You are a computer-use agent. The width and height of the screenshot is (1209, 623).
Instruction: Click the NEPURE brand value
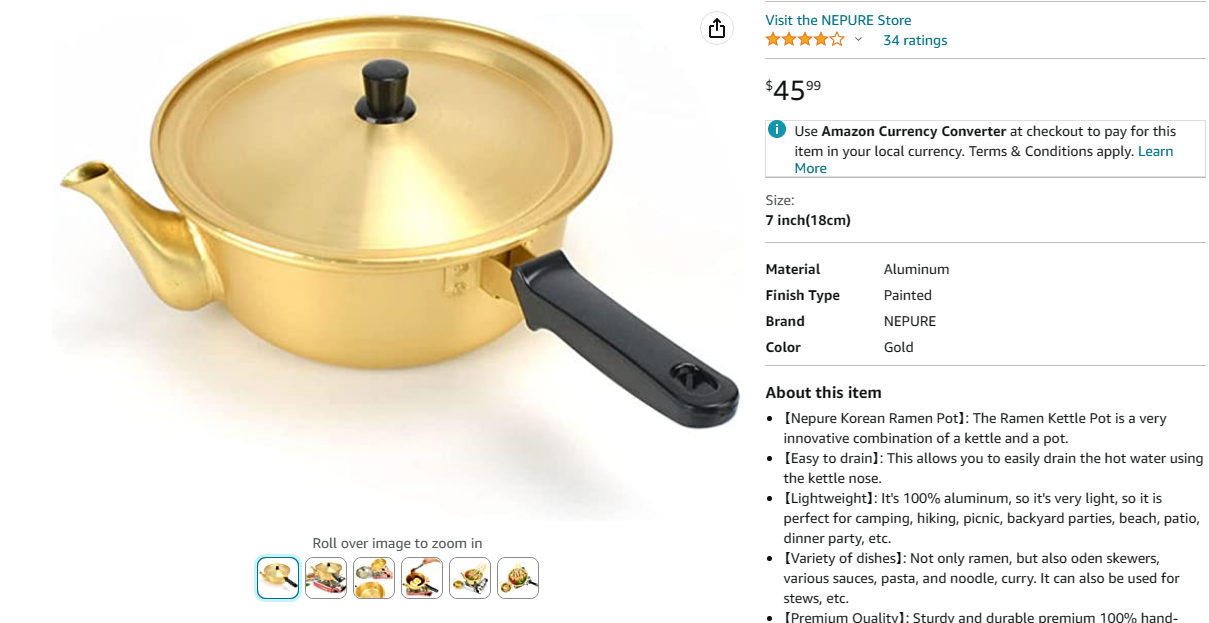tap(910, 321)
